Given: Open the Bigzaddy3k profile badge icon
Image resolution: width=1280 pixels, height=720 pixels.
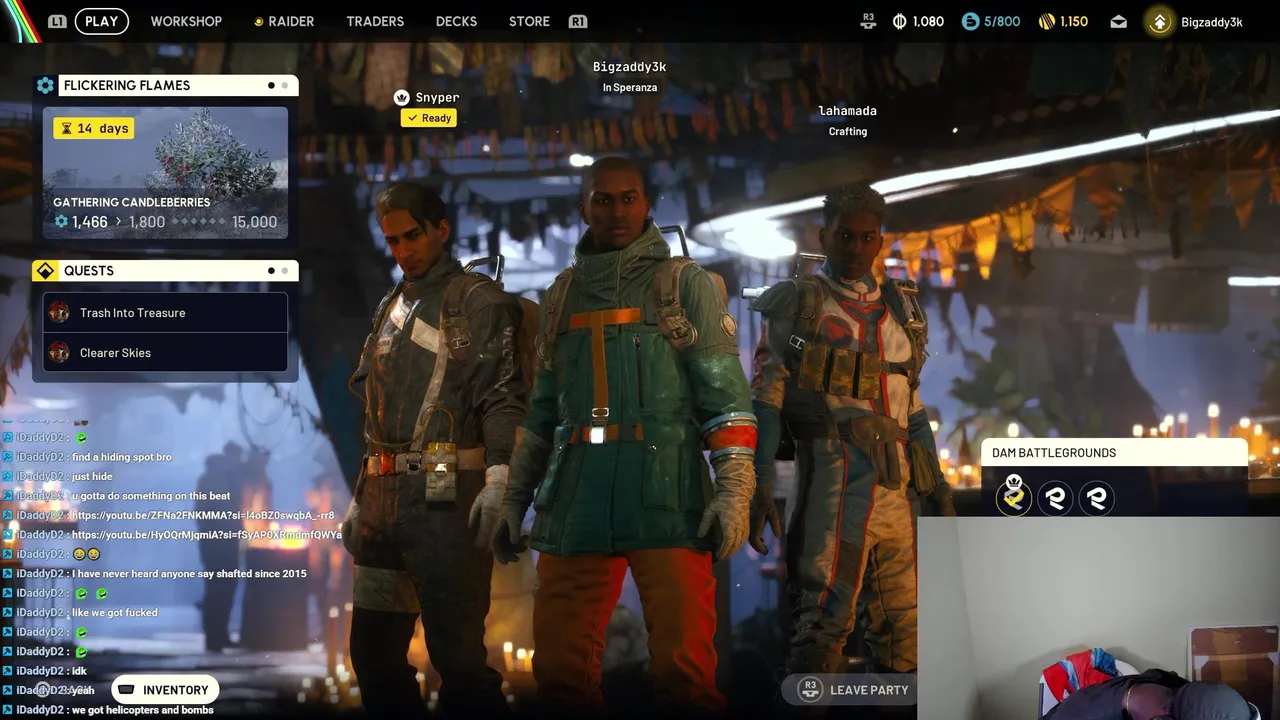Looking at the screenshot, I should pyautogui.click(x=1159, y=21).
